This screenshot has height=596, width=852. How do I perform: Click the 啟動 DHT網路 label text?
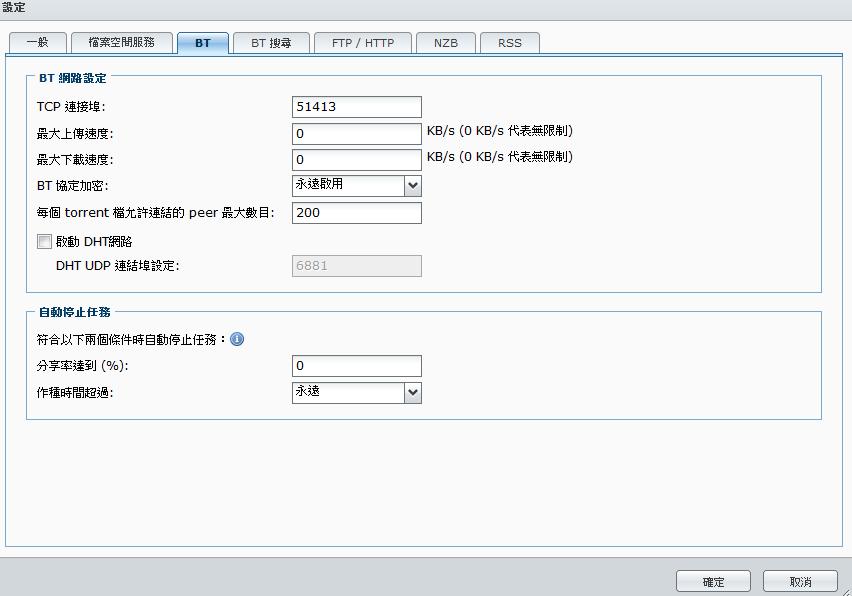tap(94, 241)
